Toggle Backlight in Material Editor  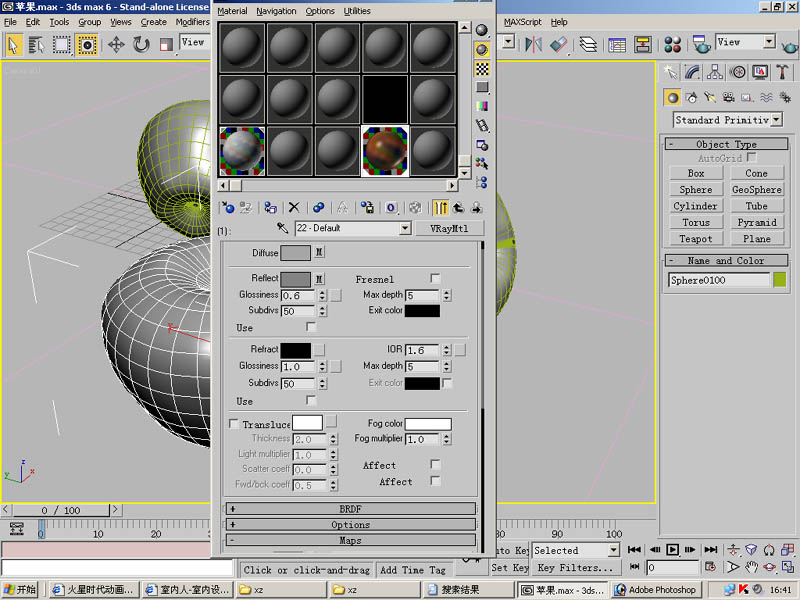point(482,49)
